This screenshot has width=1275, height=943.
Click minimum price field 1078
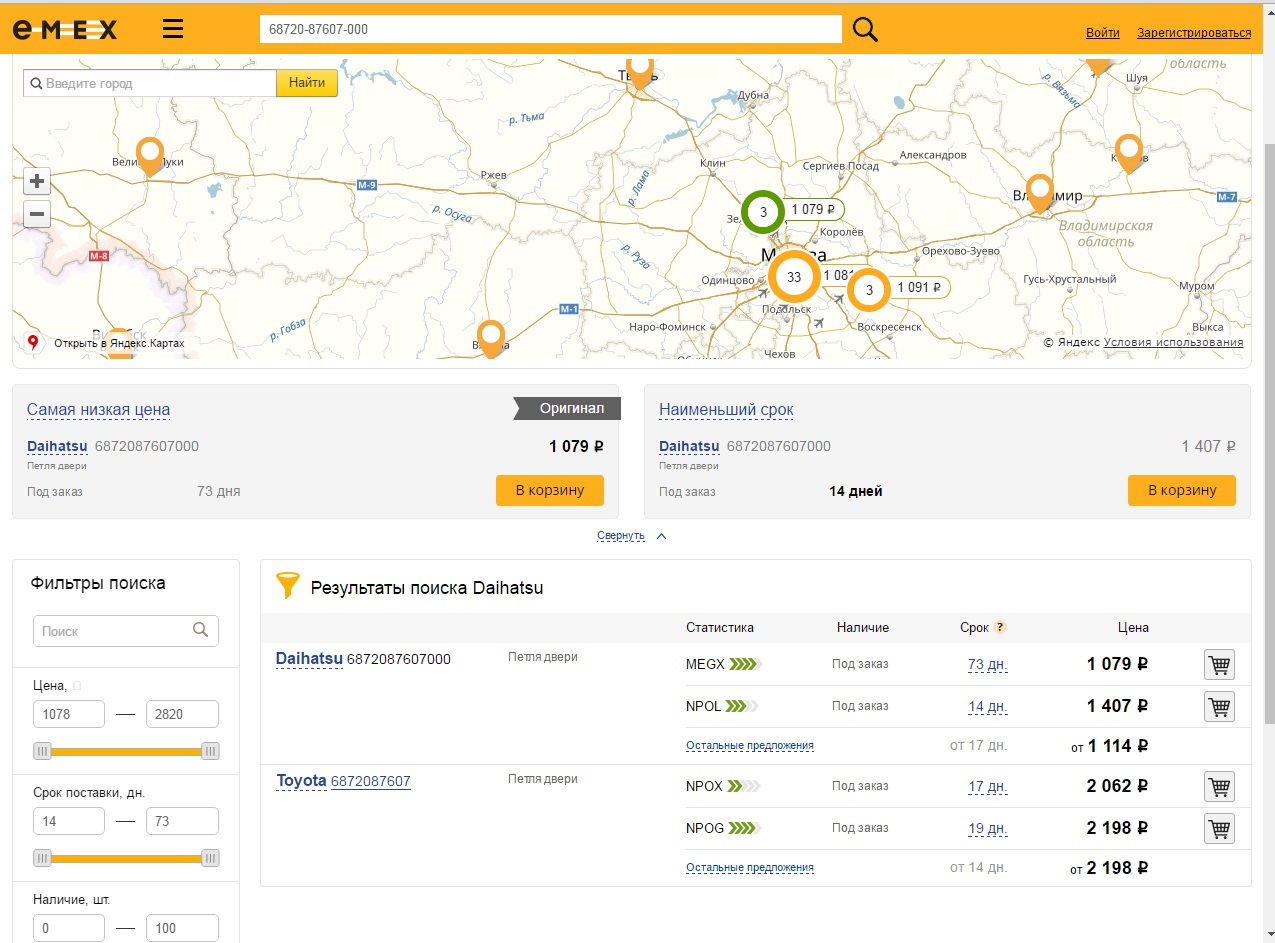coord(69,714)
